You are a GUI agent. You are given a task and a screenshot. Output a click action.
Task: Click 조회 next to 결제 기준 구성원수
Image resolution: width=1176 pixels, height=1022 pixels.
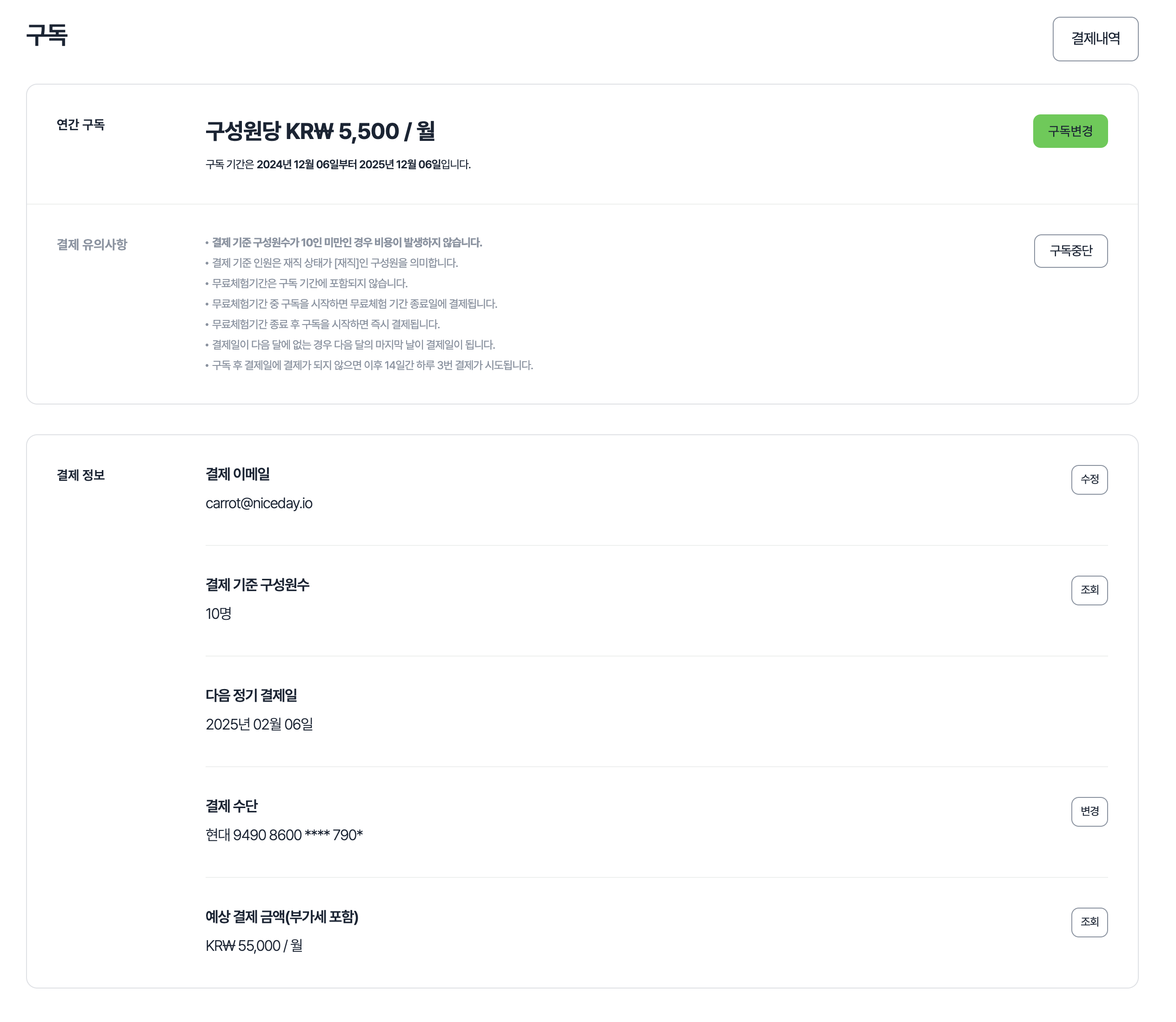[x=1089, y=590]
